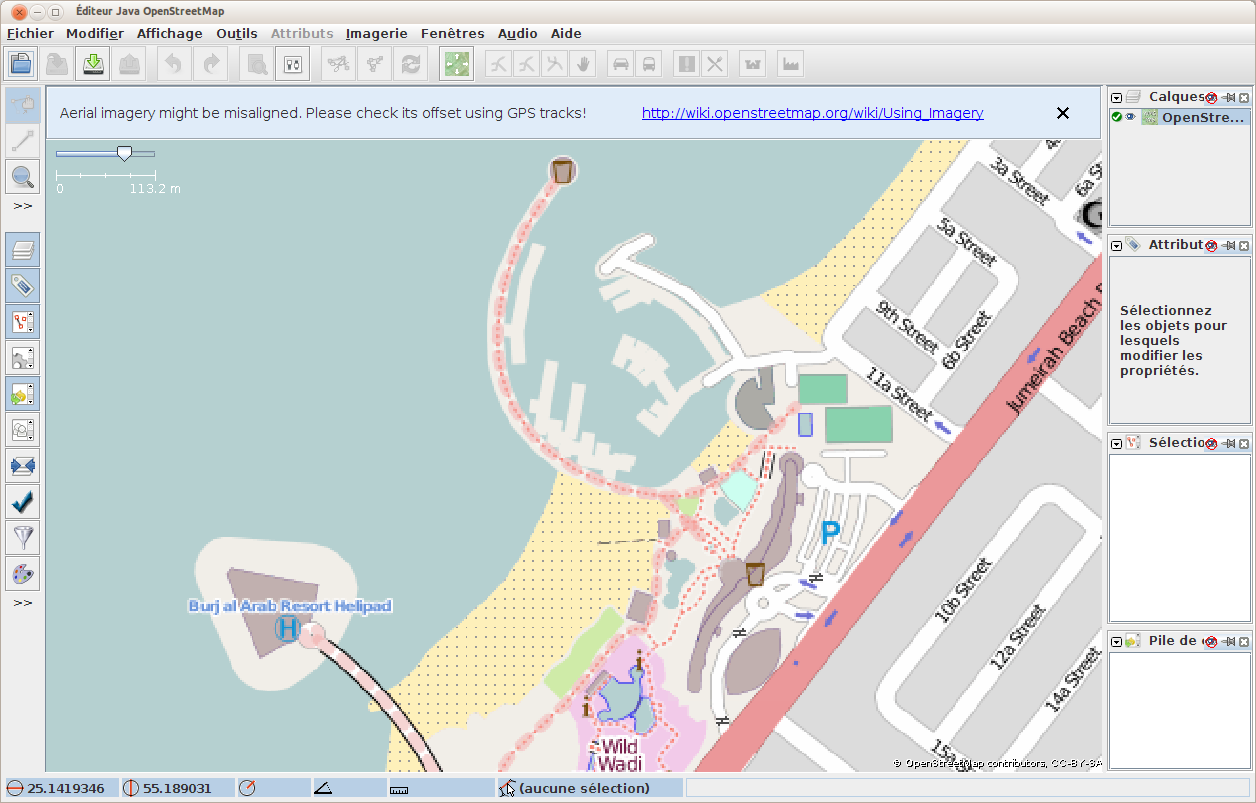The image size is (1256, 803).
Task: Toggle visibility eye of OpenStreetMap layer
Action: [x=1130, y=117]
